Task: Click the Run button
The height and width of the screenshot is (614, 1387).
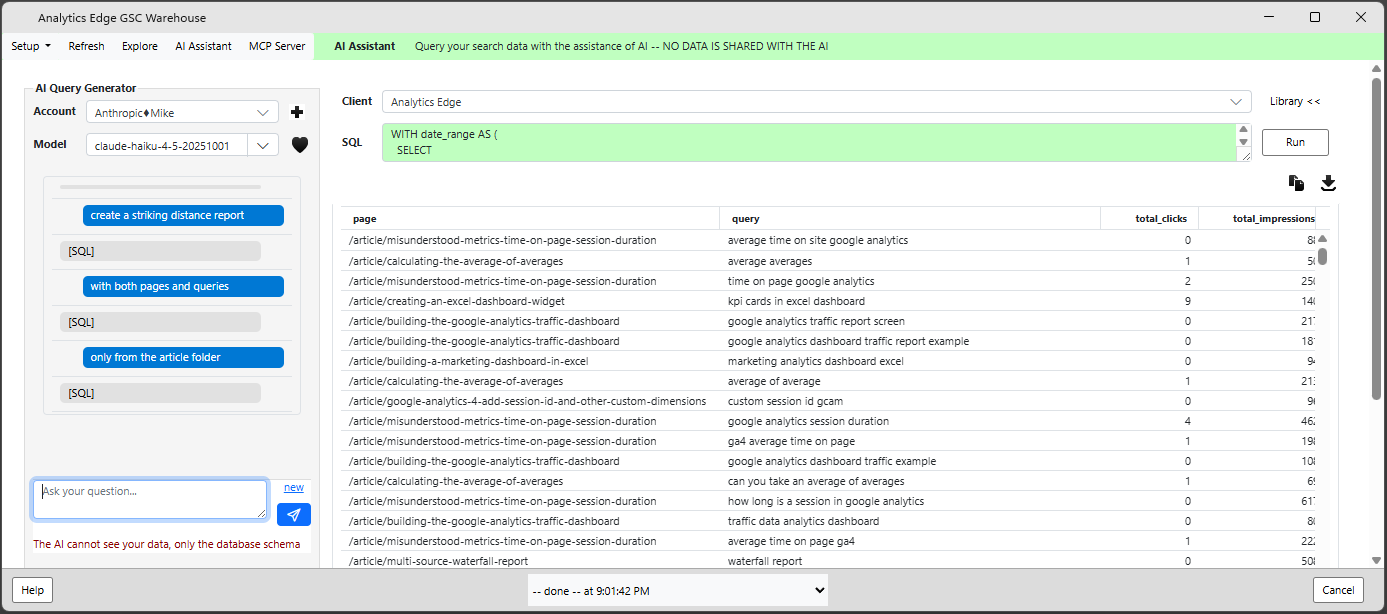Action: click(x=1295, y=142)
